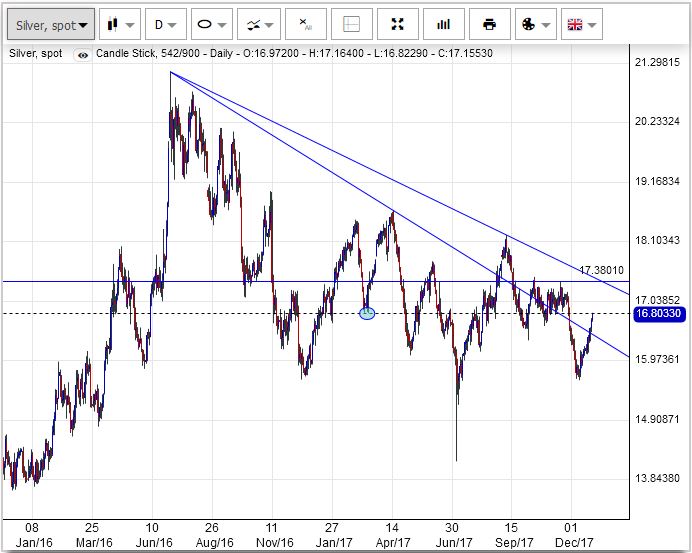Click the bar chart volume icon
The height and width of the screenshot is (553, 692).
(x=444, y=25)
